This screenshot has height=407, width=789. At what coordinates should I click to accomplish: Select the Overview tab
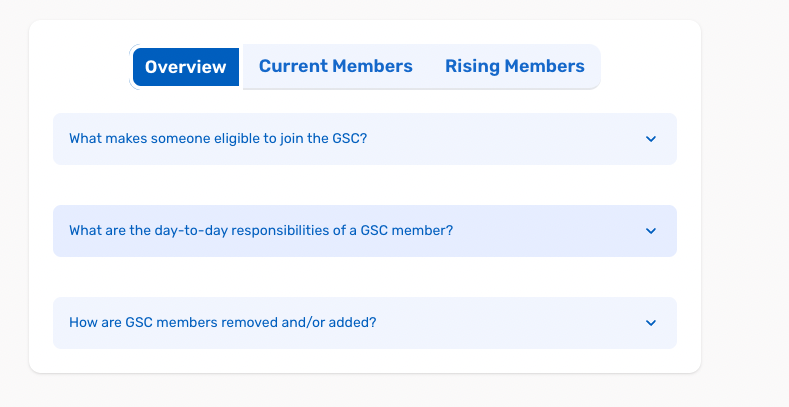pos(186,67)
